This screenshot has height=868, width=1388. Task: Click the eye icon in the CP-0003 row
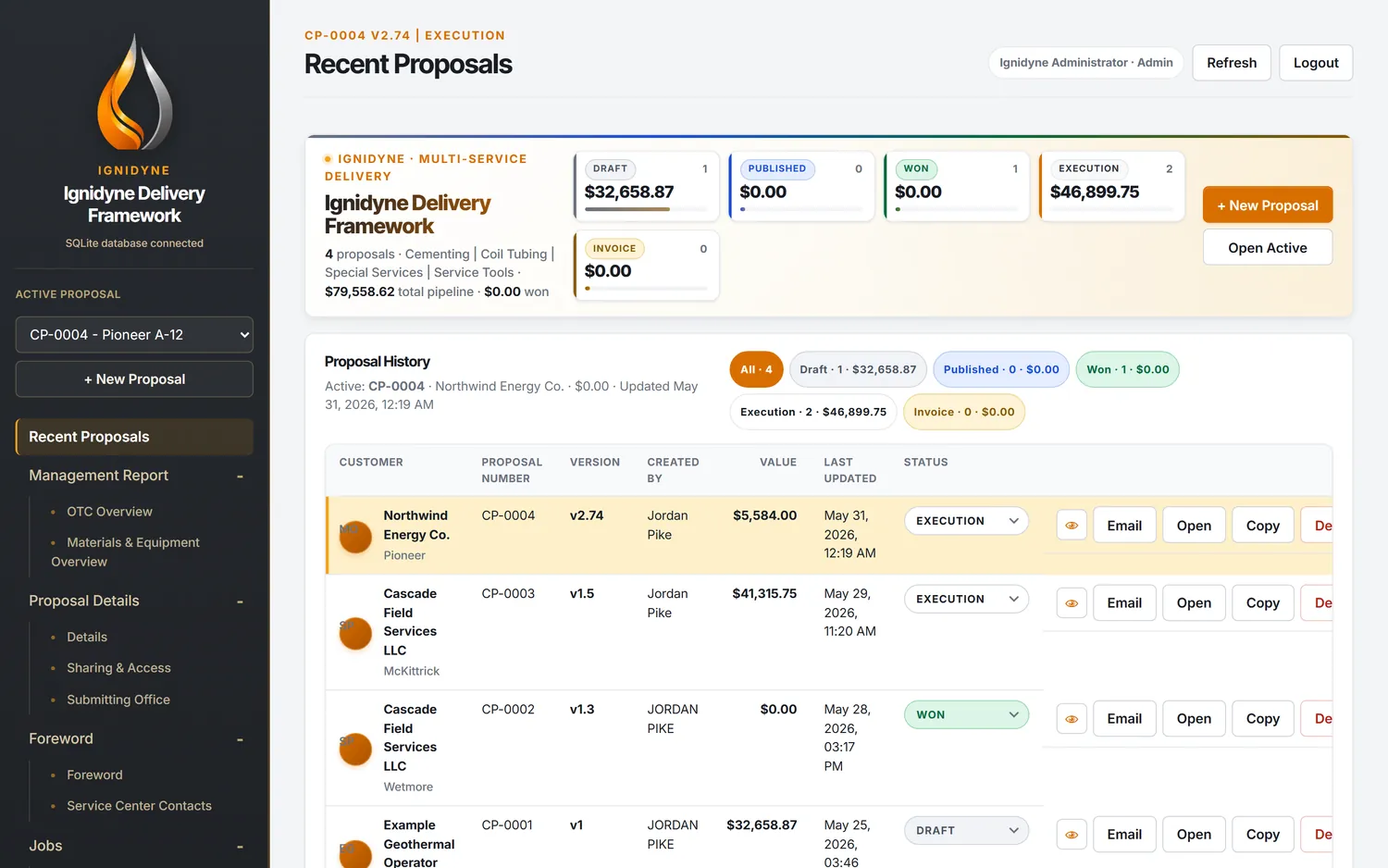[x=1072, y=603]
